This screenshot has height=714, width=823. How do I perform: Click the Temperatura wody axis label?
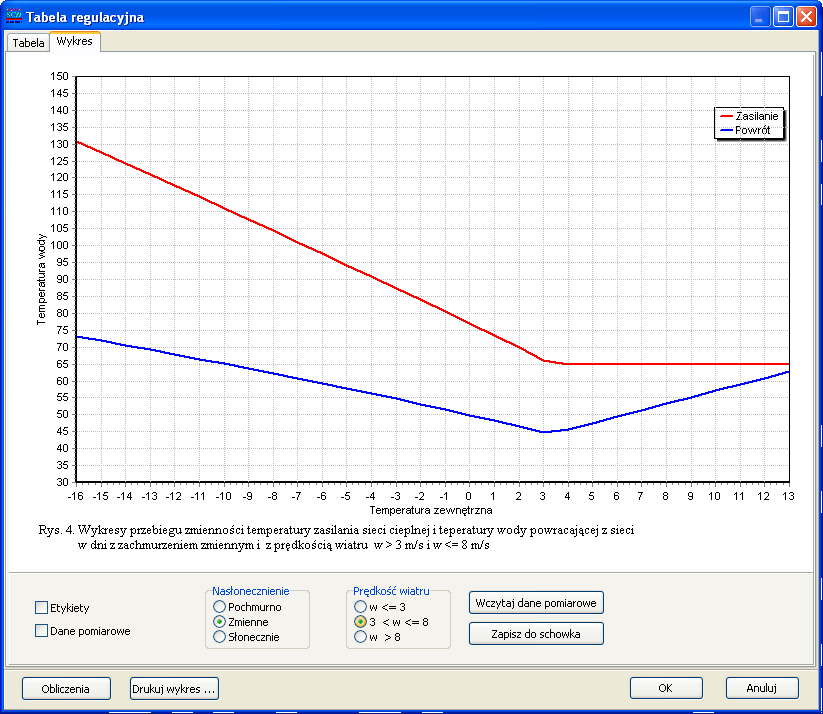[41, 279]
